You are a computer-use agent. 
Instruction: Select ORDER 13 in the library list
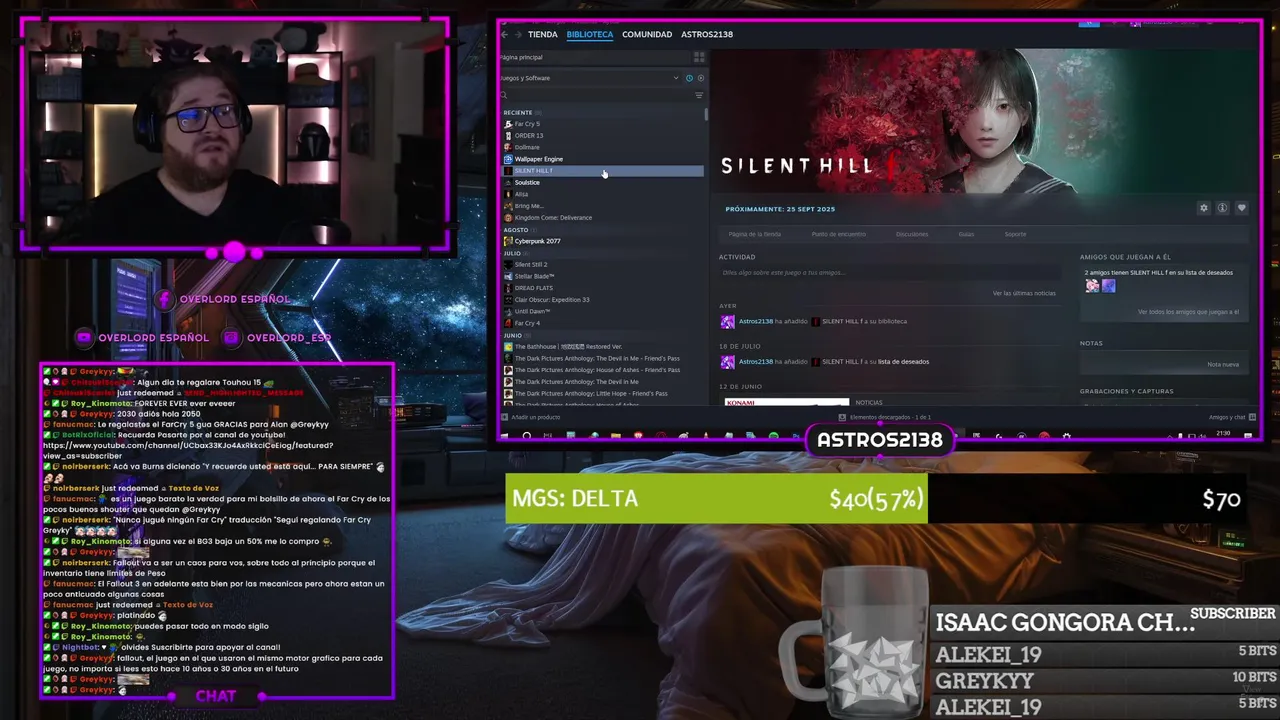tap(603, 135)
